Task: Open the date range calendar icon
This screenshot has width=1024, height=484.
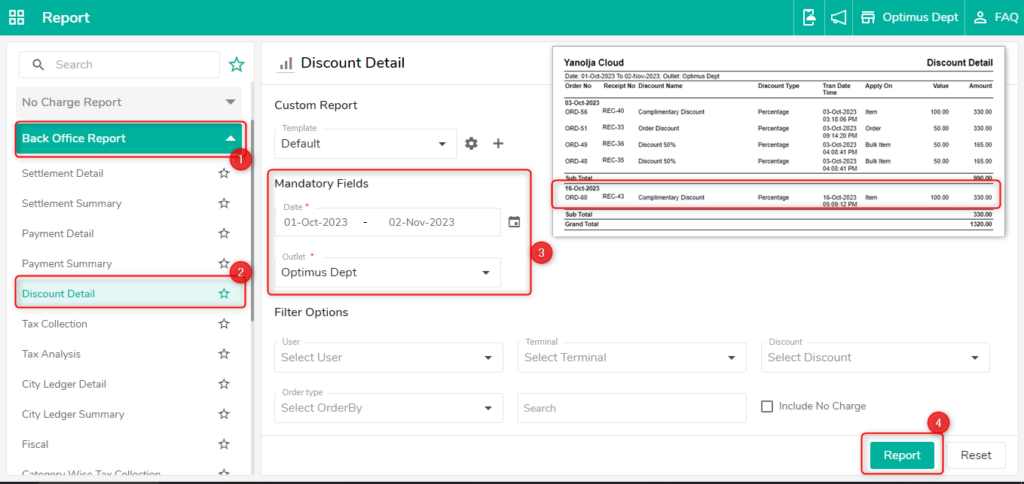Action: click(515, 222)
